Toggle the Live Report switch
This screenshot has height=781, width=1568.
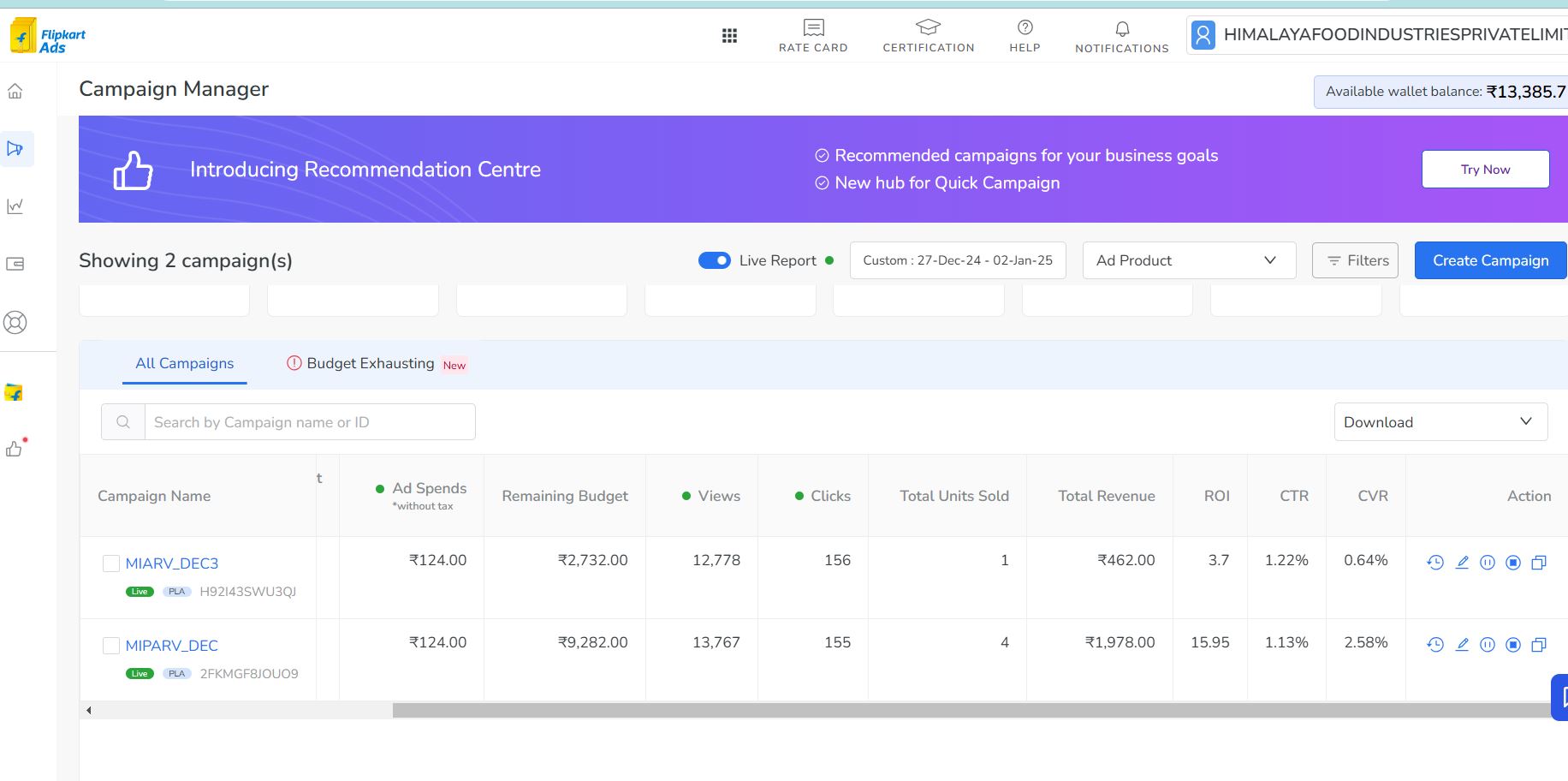pos(715,260)
